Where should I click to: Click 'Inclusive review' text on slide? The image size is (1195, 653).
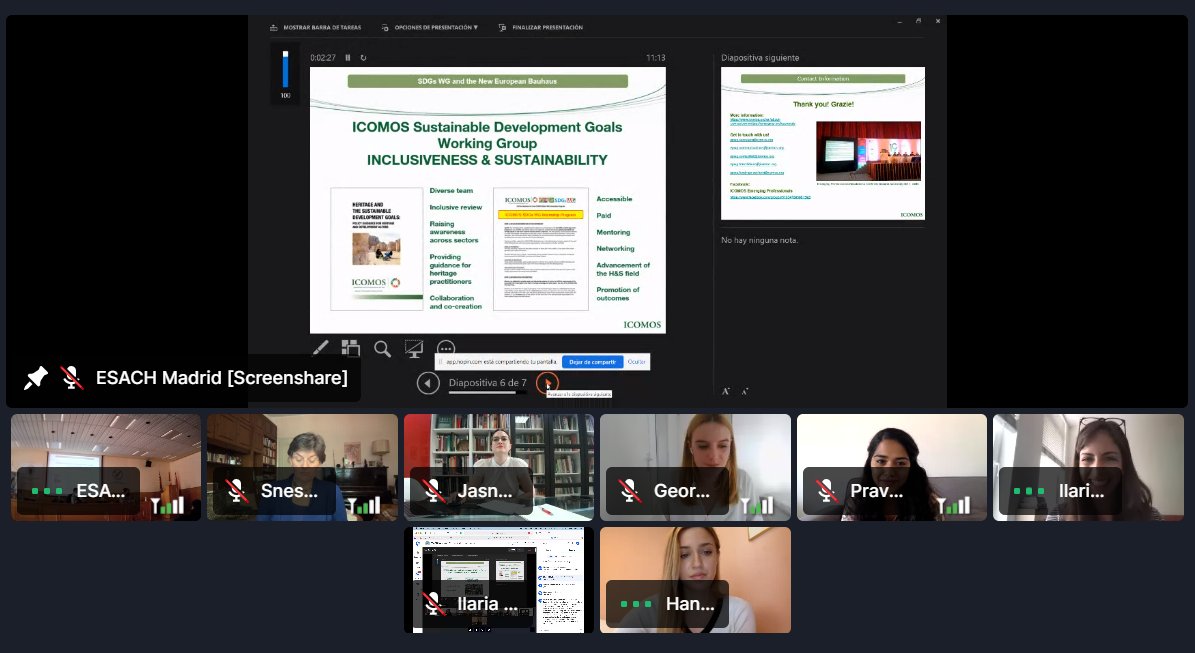coord(456,207)
